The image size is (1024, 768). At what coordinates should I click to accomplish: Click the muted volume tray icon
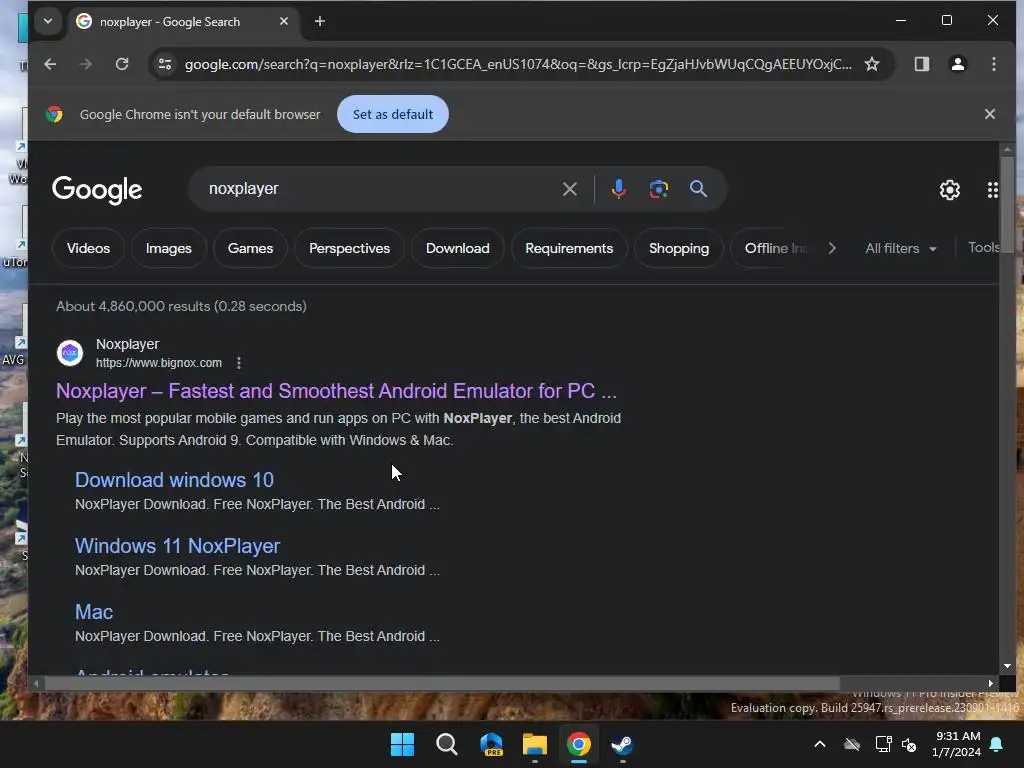pos(909,744)
